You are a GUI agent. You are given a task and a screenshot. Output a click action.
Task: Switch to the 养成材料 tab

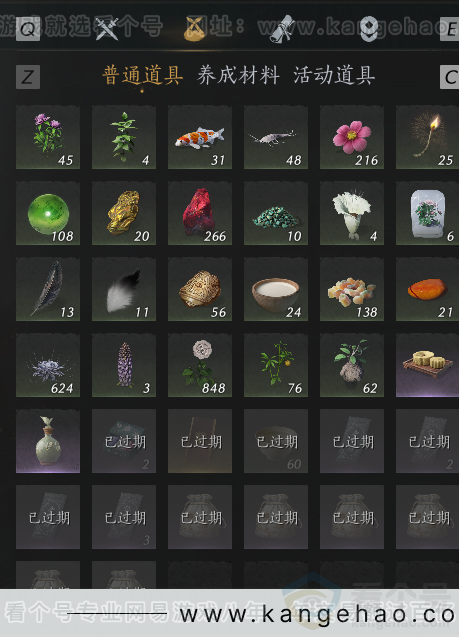[238, 76]
